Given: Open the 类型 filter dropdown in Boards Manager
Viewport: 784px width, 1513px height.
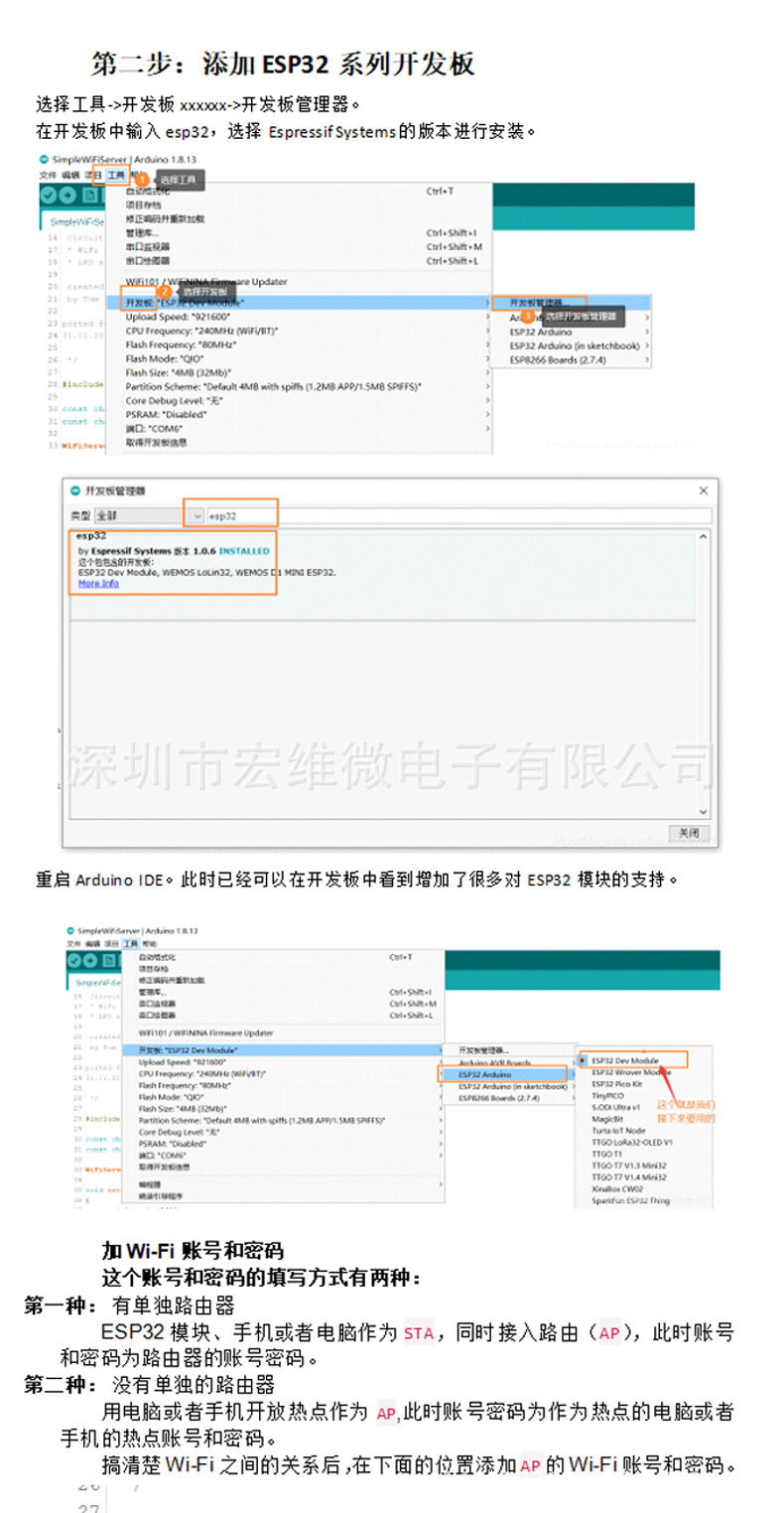Looking at the screenshot, I should (x=150, y=516).
